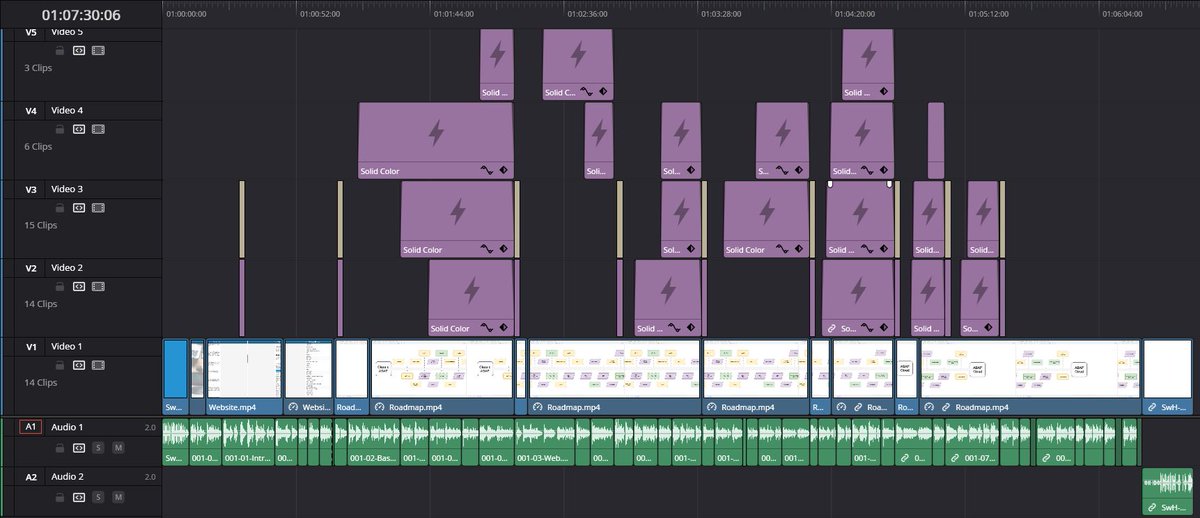The image size is (1200, 518).
Task: Mute the Audio 2 track
Action: click(117, 497)
